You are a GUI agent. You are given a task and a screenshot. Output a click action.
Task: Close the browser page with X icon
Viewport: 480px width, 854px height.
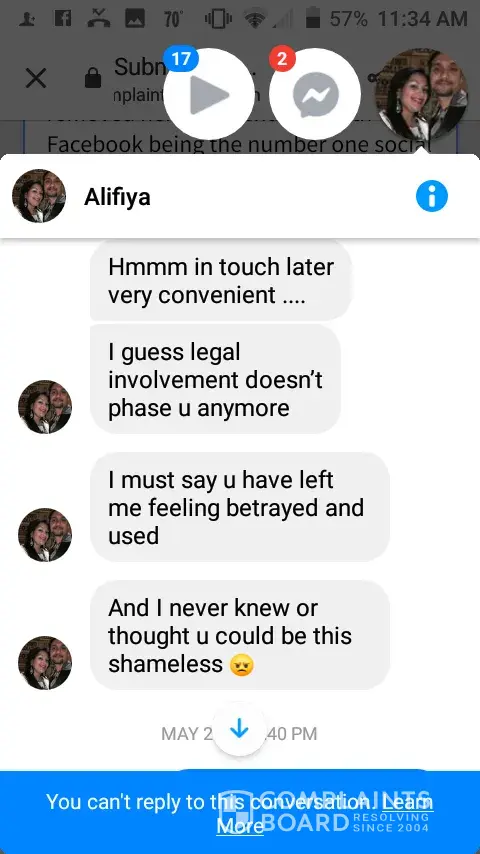click(x=36, y=79)
